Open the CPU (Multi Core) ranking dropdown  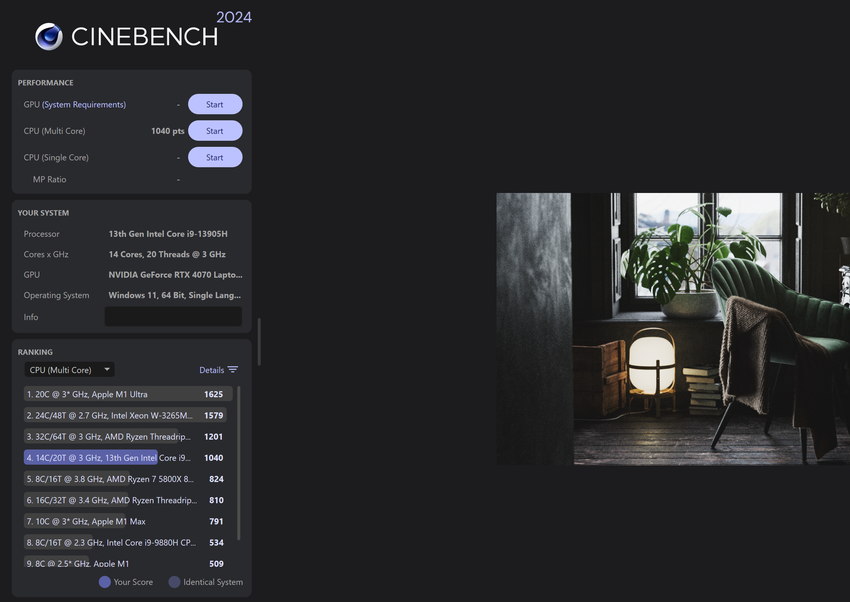69,370
